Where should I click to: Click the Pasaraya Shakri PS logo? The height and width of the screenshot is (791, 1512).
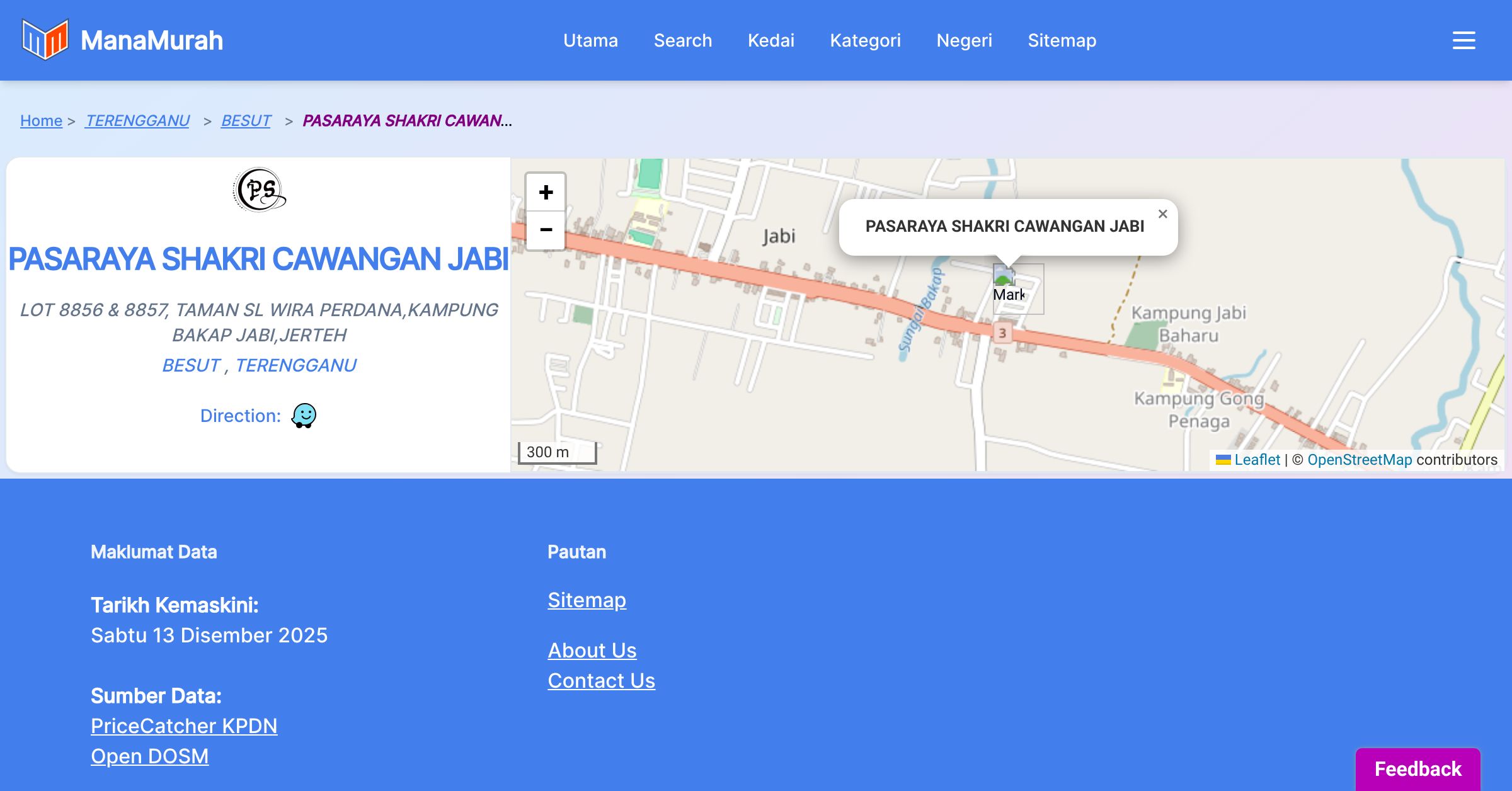coord(260,190)
